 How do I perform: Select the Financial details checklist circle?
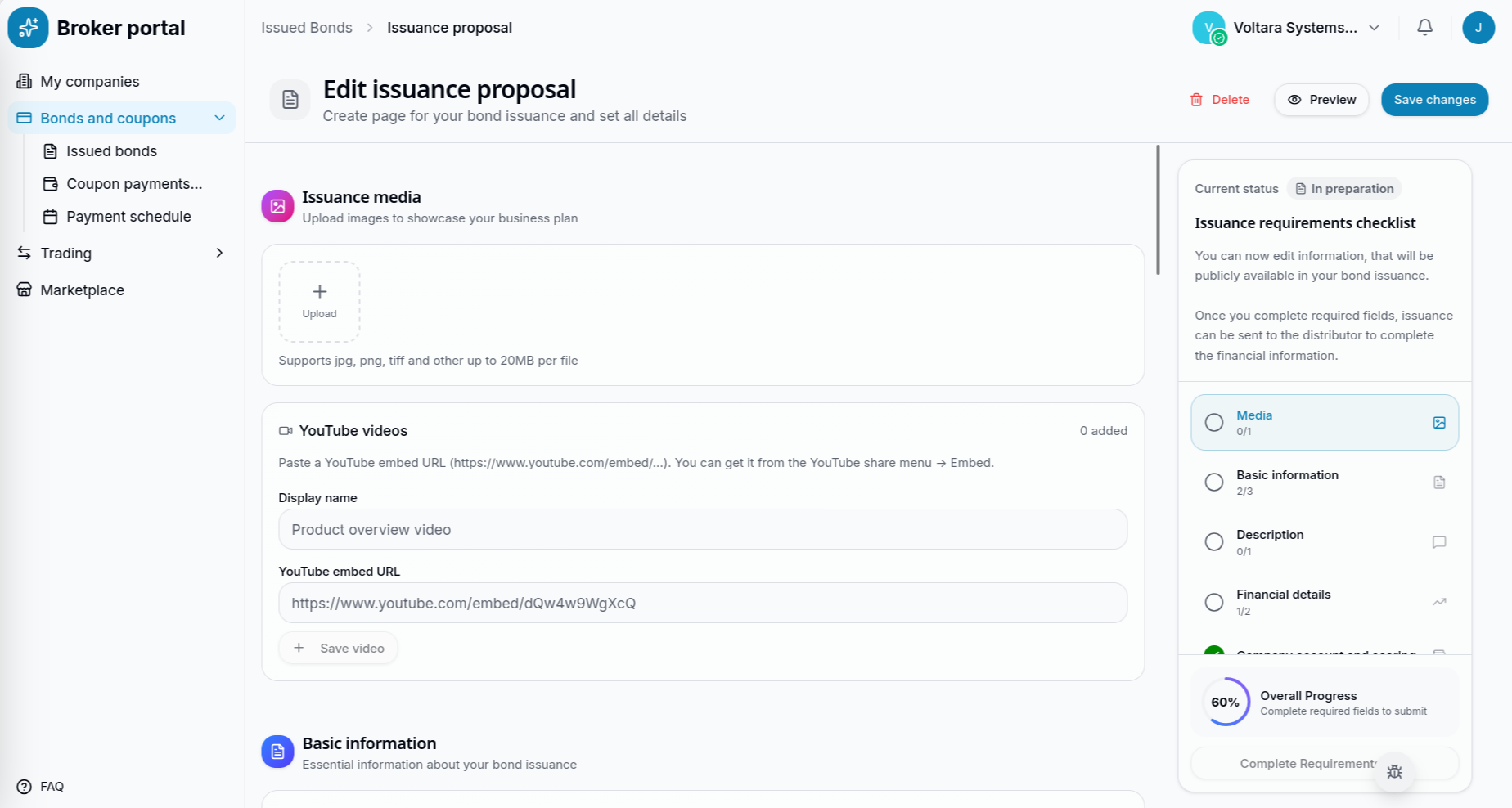[x=1214, y=602]
